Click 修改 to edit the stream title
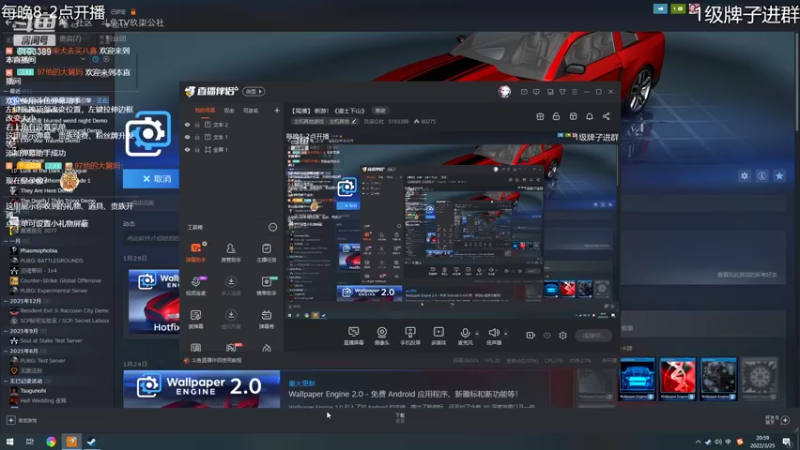This screenshot has width=800, height=450. point(381,111)
